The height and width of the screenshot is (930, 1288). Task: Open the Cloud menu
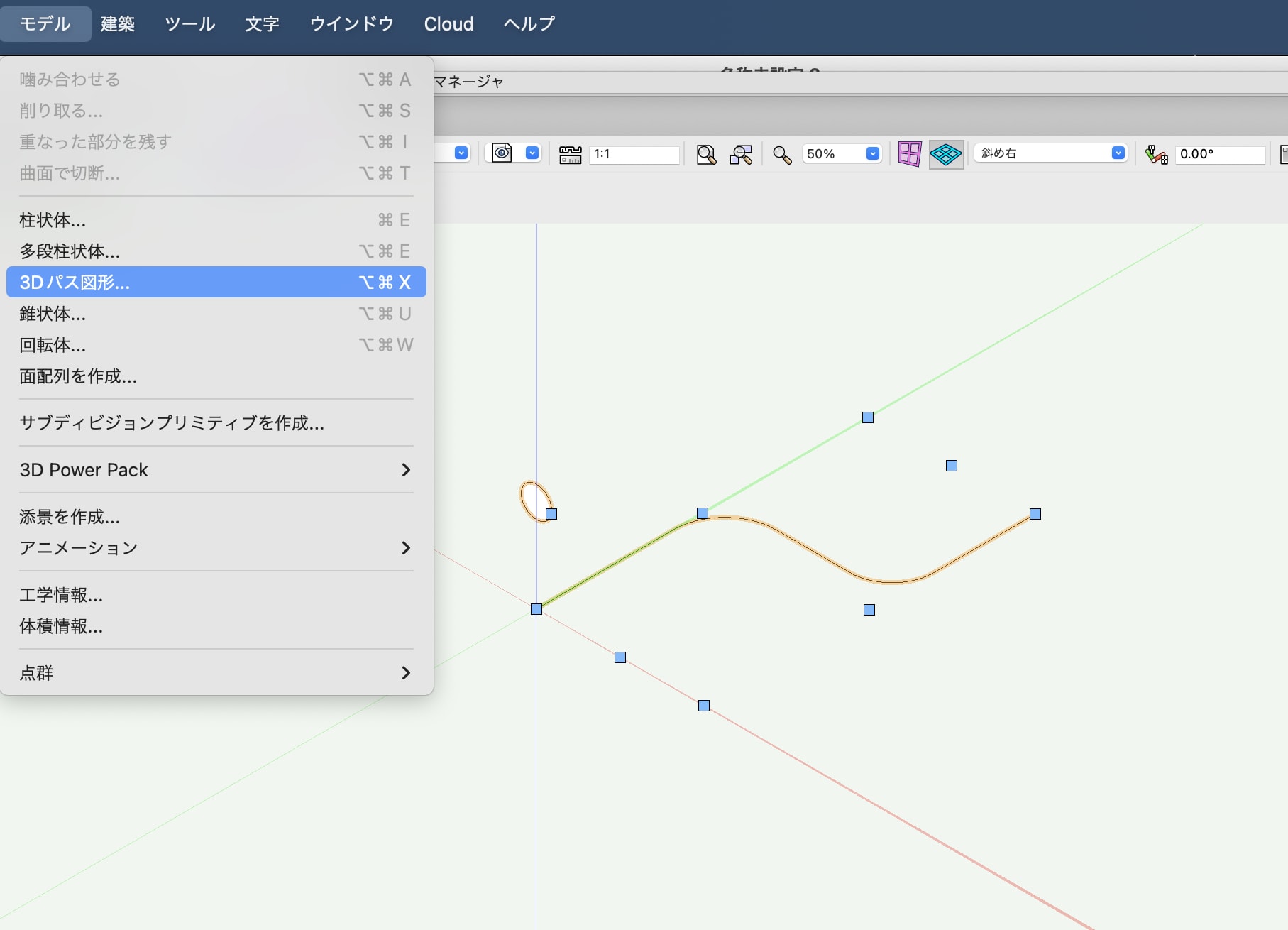(x=449, y=24)
